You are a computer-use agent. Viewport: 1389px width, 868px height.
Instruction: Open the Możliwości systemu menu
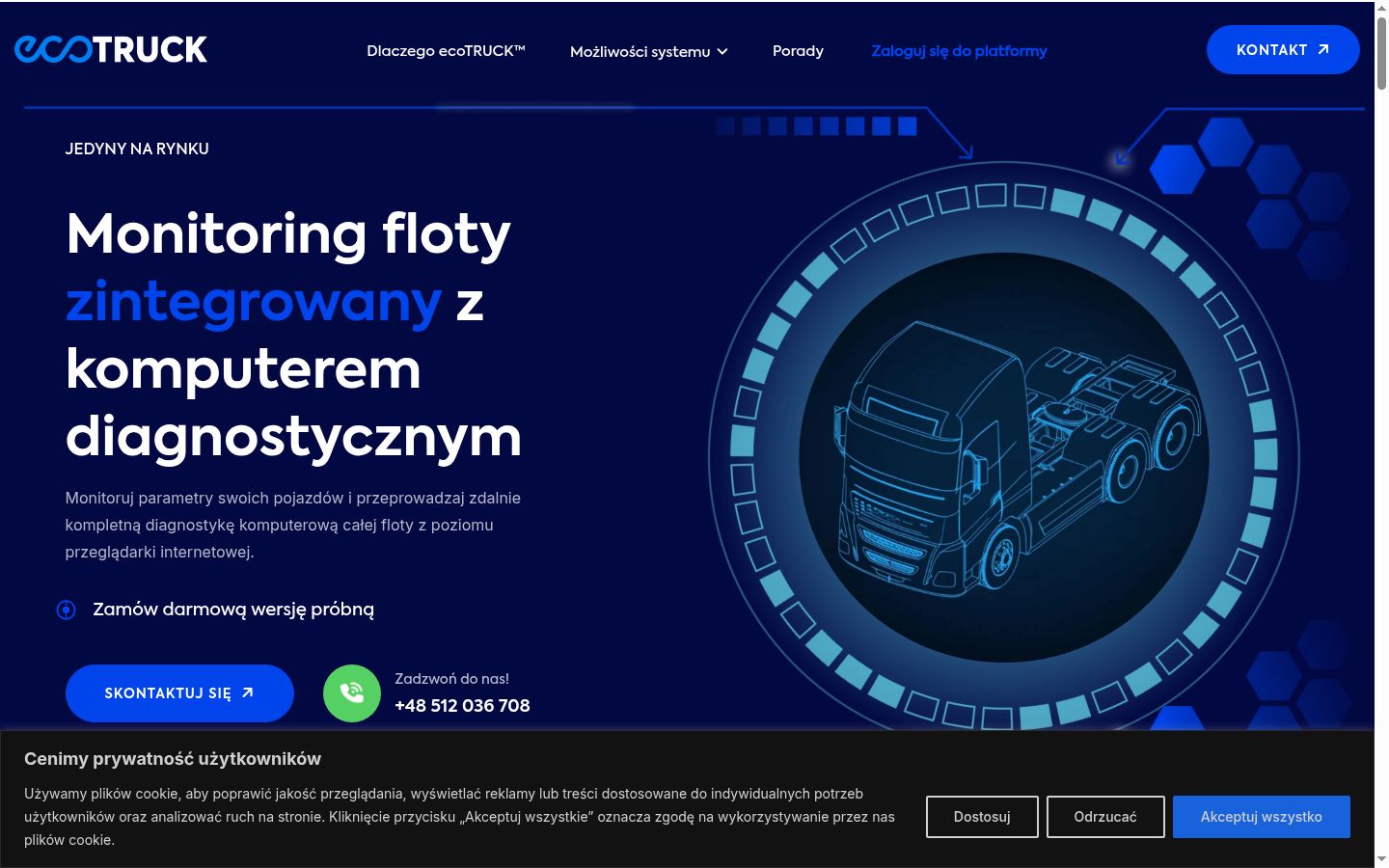pyautogui.click(x=649, y=51)
